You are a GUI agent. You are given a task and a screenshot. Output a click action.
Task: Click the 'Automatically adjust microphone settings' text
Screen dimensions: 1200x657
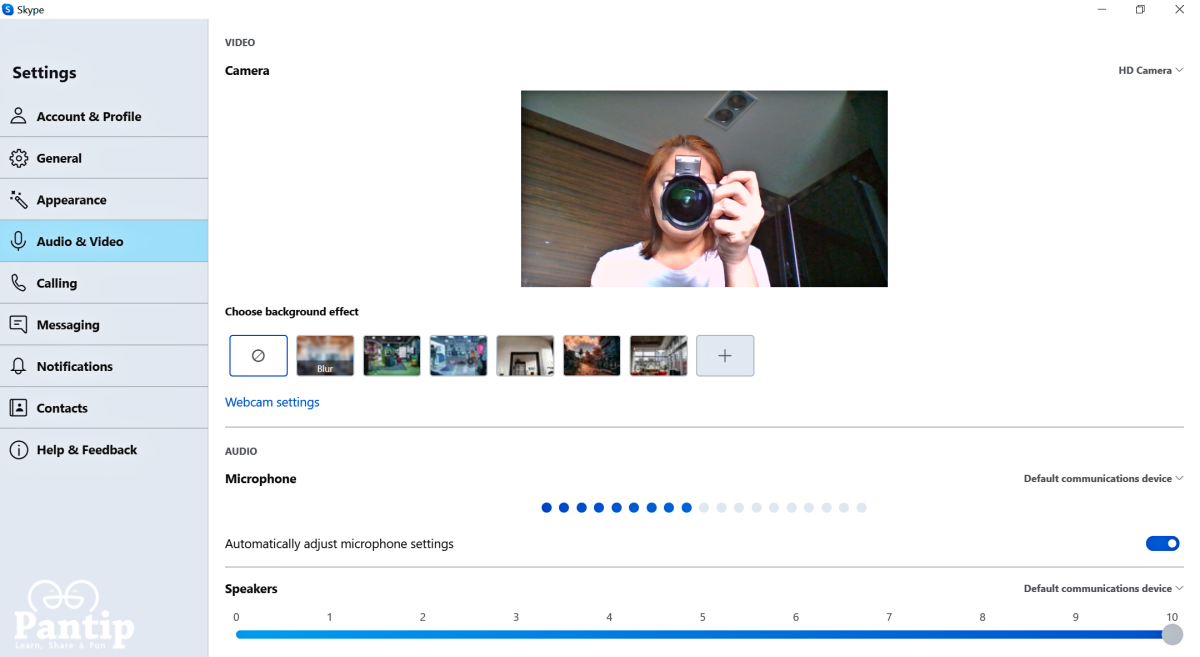[339, 544]
